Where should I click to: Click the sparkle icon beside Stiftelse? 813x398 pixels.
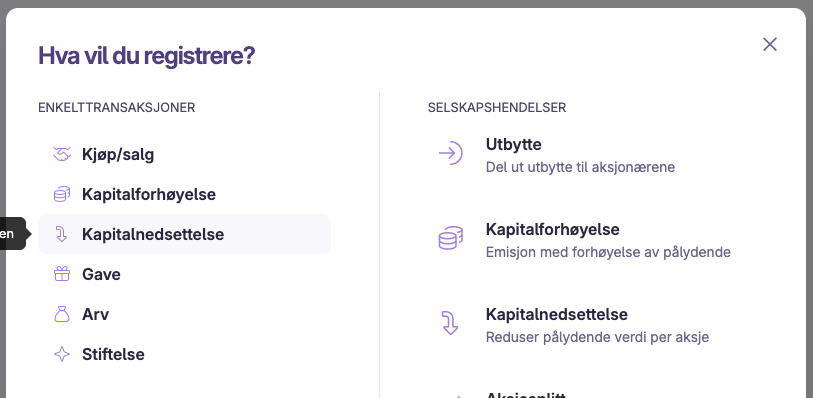[62, 354]
